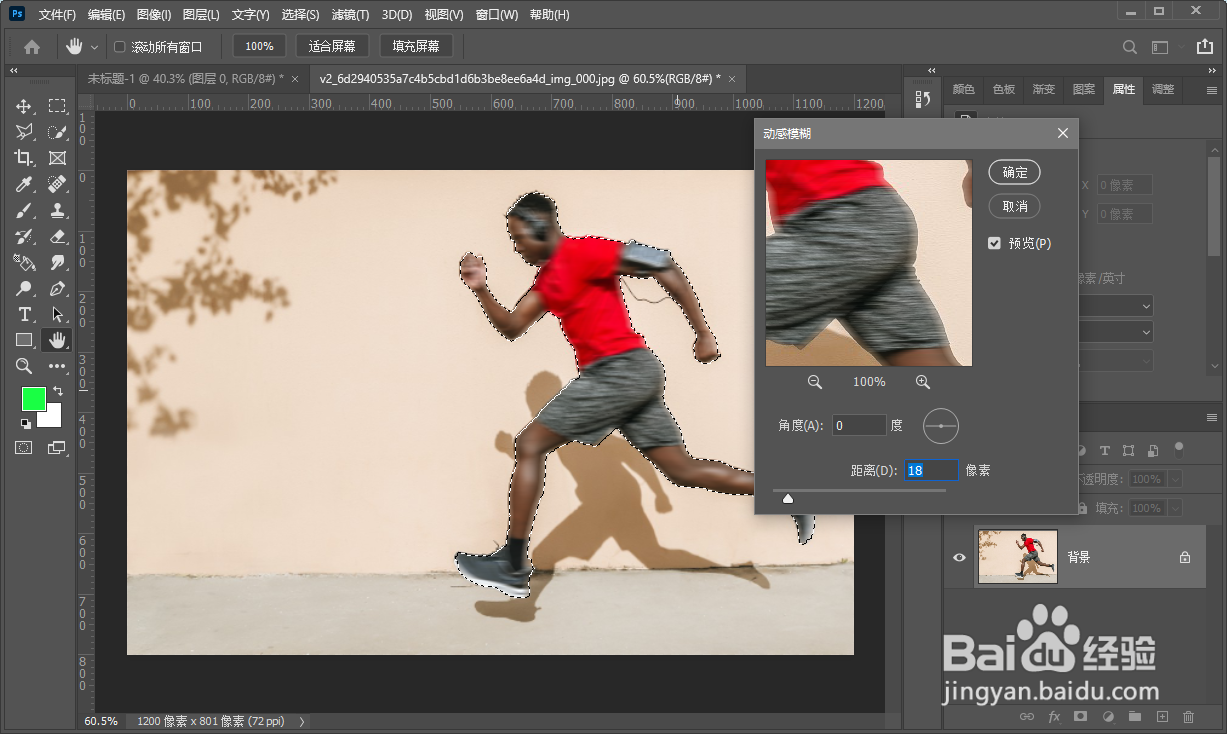
Task: Select the Quick Selection tool
Action: (x=57, y=132)
